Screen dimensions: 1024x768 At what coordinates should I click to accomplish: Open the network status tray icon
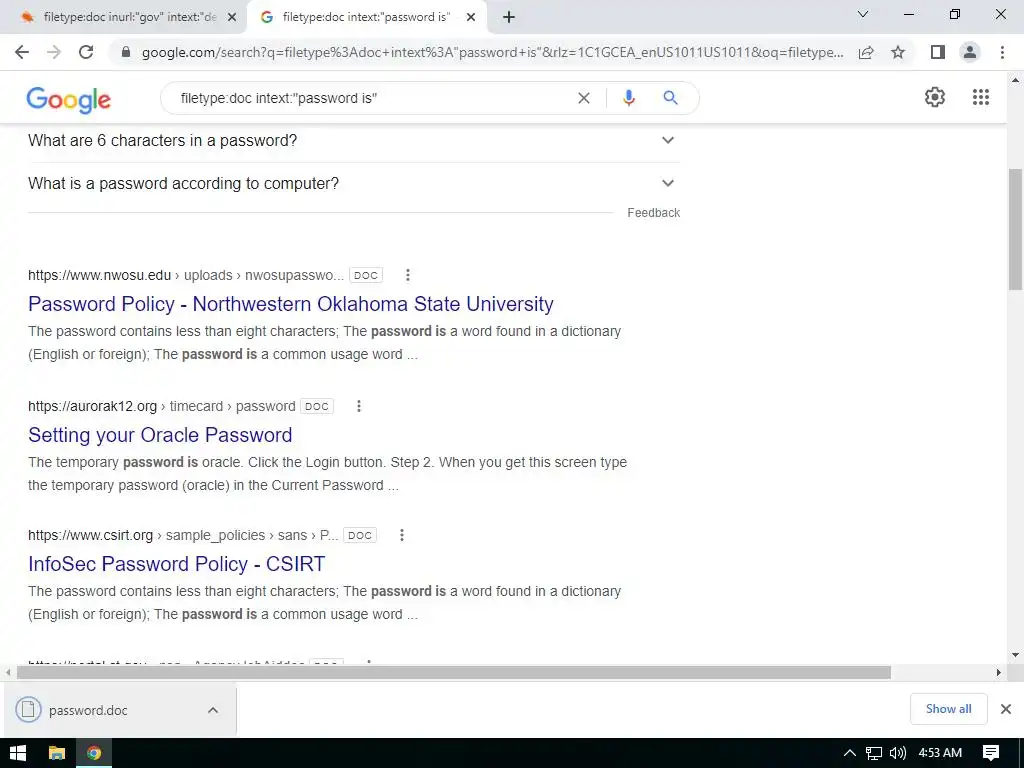click(874, 753)
